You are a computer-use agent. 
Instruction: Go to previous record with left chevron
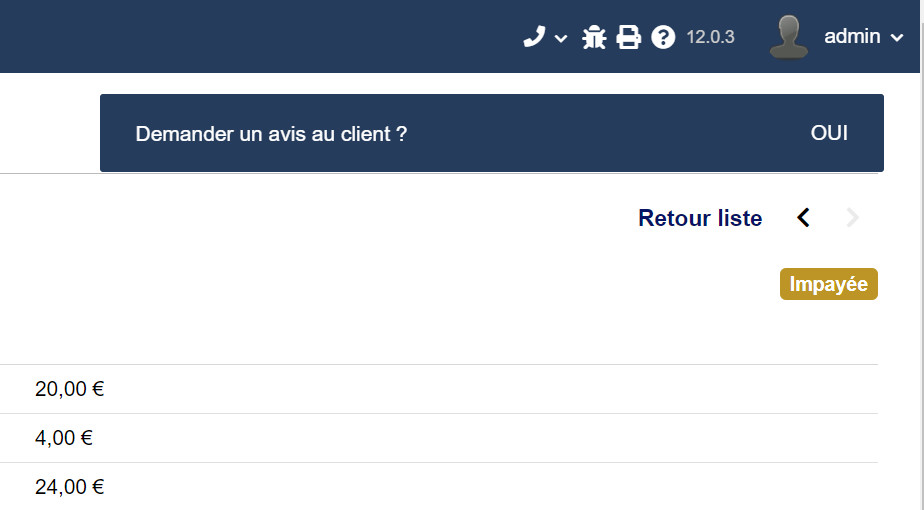(x=803, y=218)
